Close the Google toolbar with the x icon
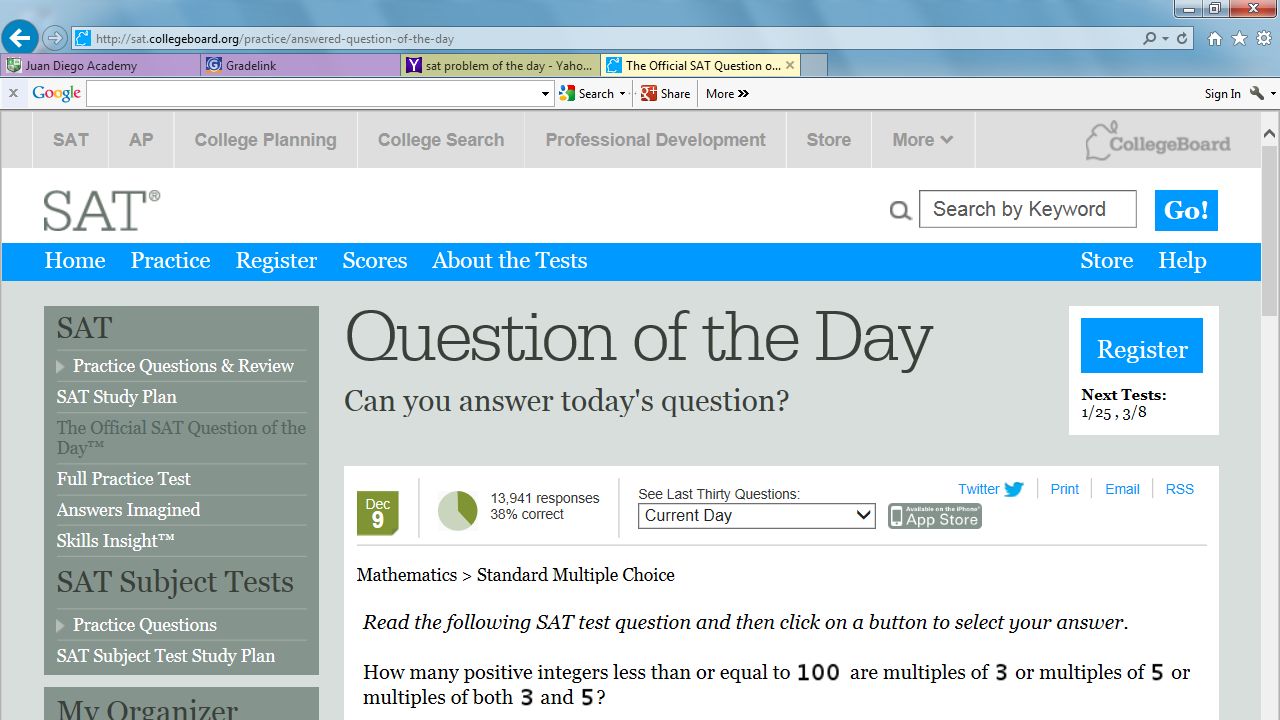 [x=13, y=93]
